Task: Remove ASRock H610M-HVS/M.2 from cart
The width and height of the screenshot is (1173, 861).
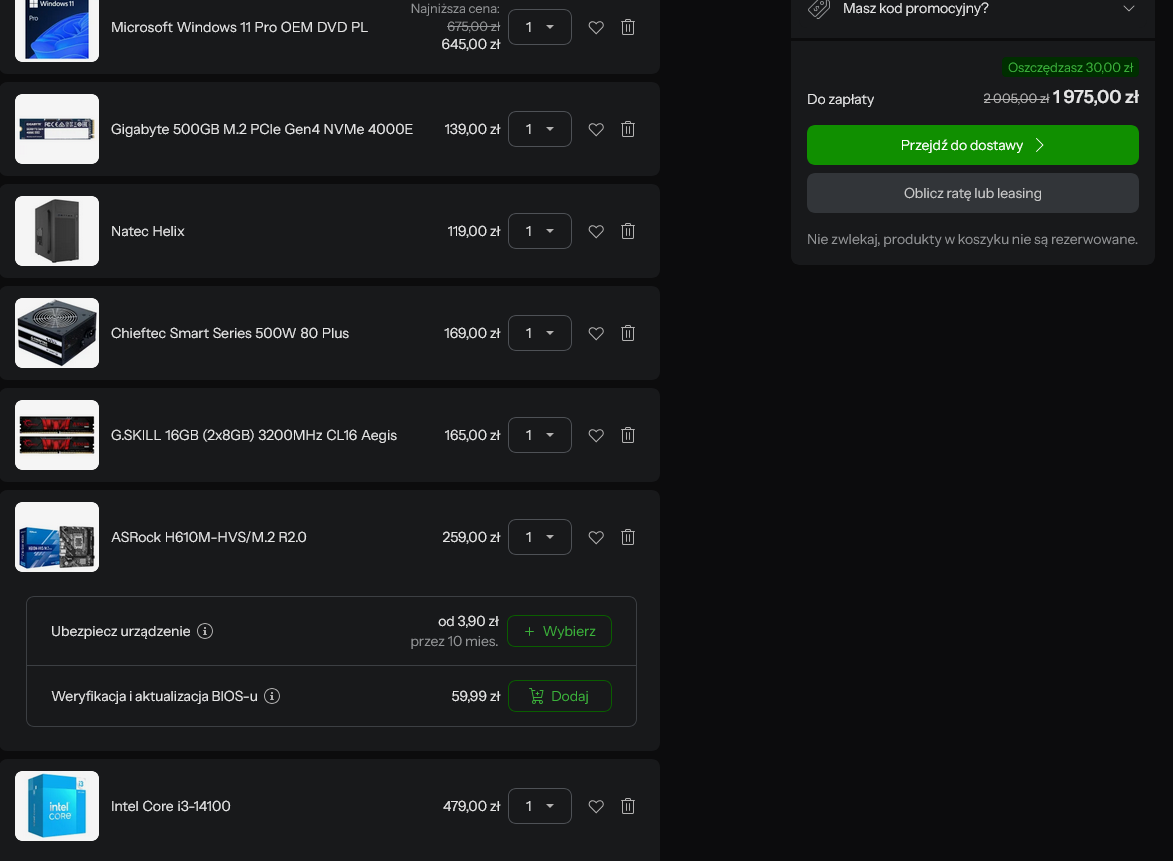Action: tap(628, 537)
